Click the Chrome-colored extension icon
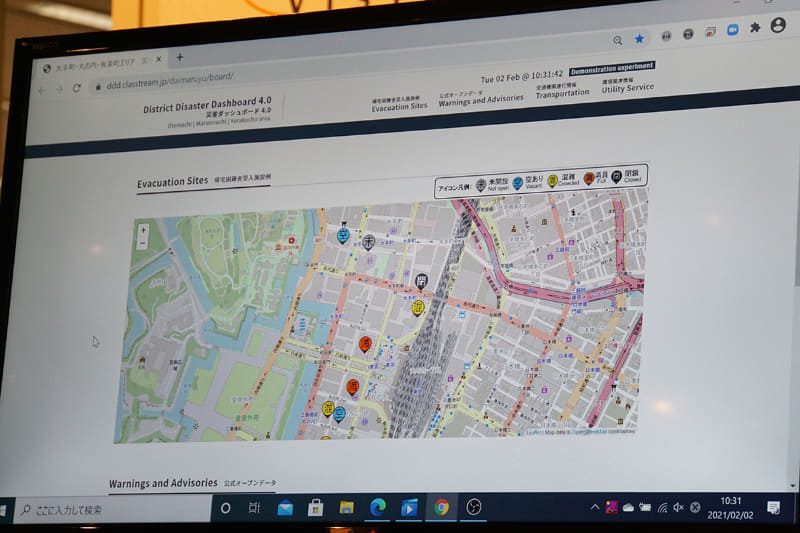The width and height of the screenshot is (800, 533). coord(710,32)
